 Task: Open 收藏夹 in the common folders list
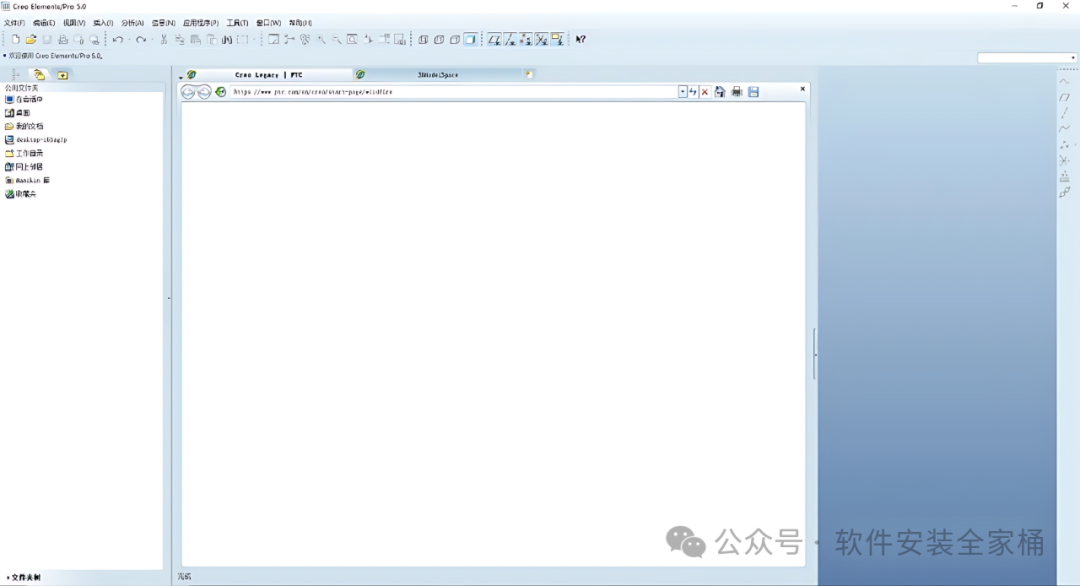pos(21,194)
